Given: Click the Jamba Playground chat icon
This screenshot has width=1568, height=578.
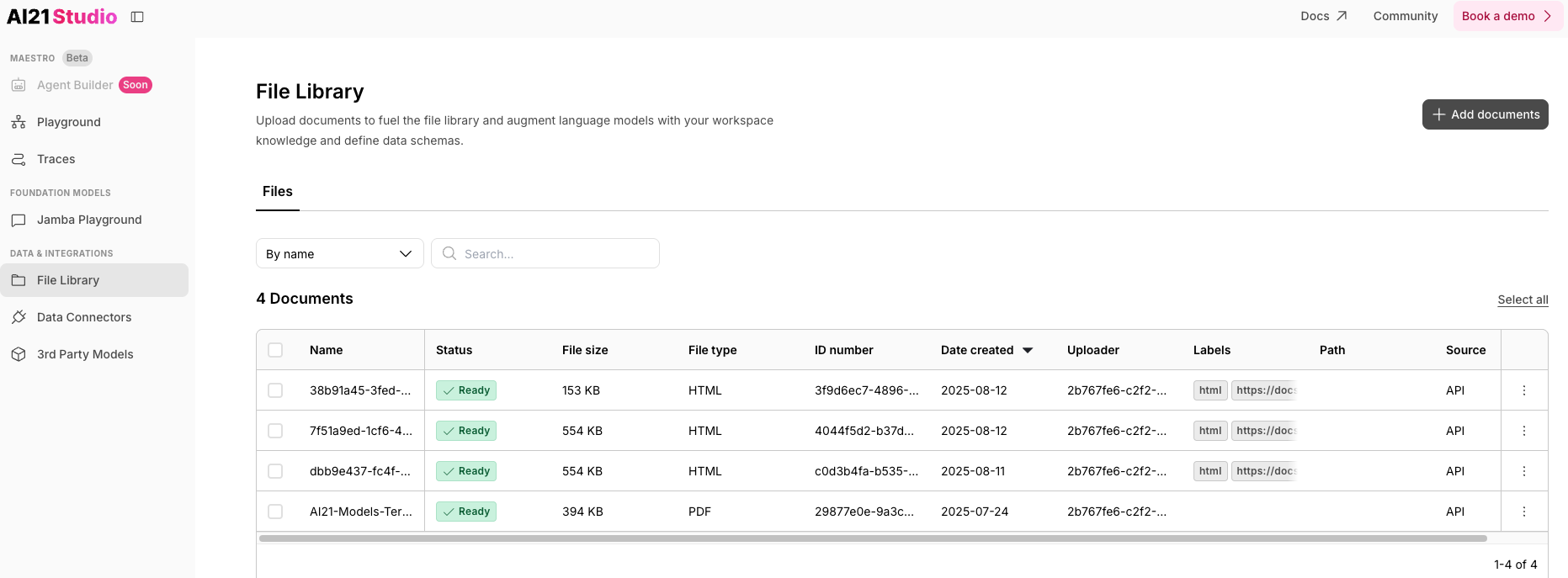Looking at the screenshot, I should 19,220.
